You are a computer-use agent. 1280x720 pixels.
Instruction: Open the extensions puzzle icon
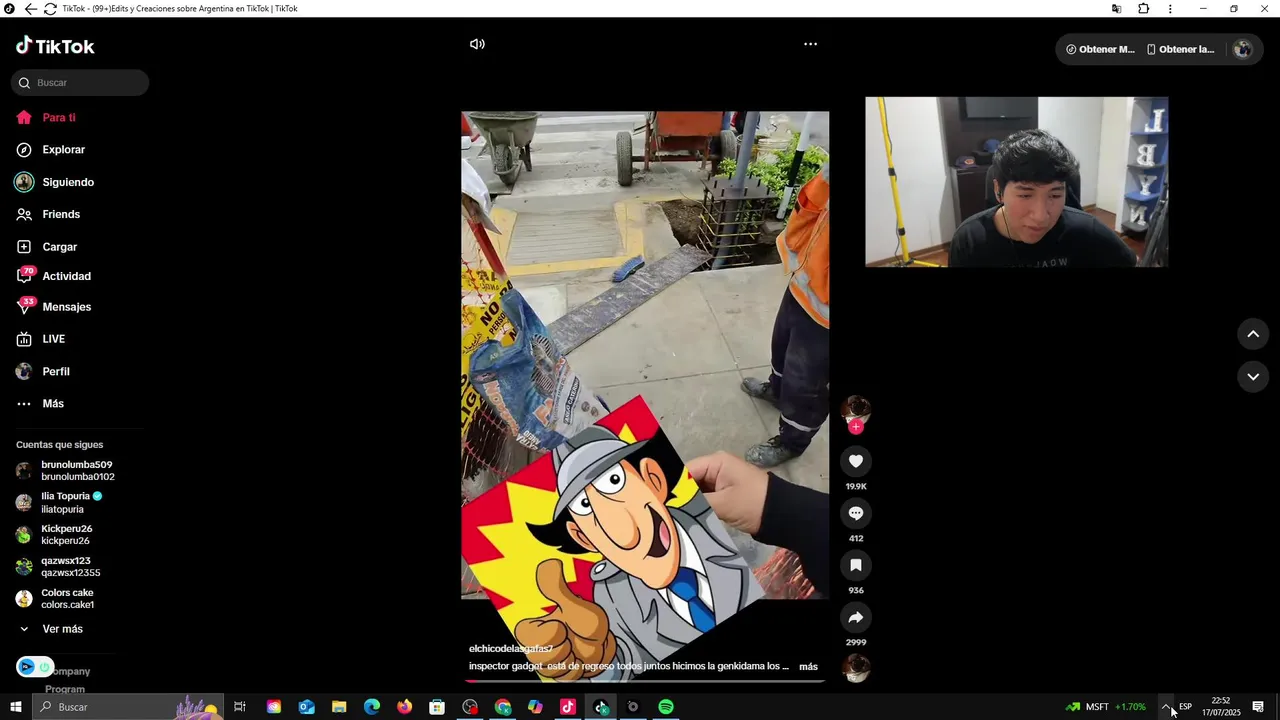point(1143,9)
